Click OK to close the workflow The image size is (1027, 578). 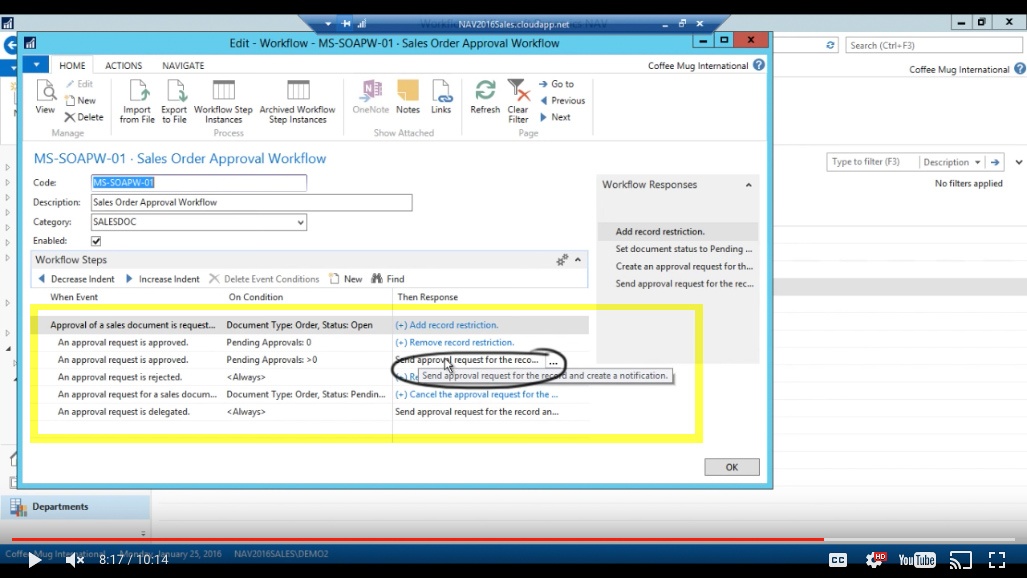(x=732, y=467)
